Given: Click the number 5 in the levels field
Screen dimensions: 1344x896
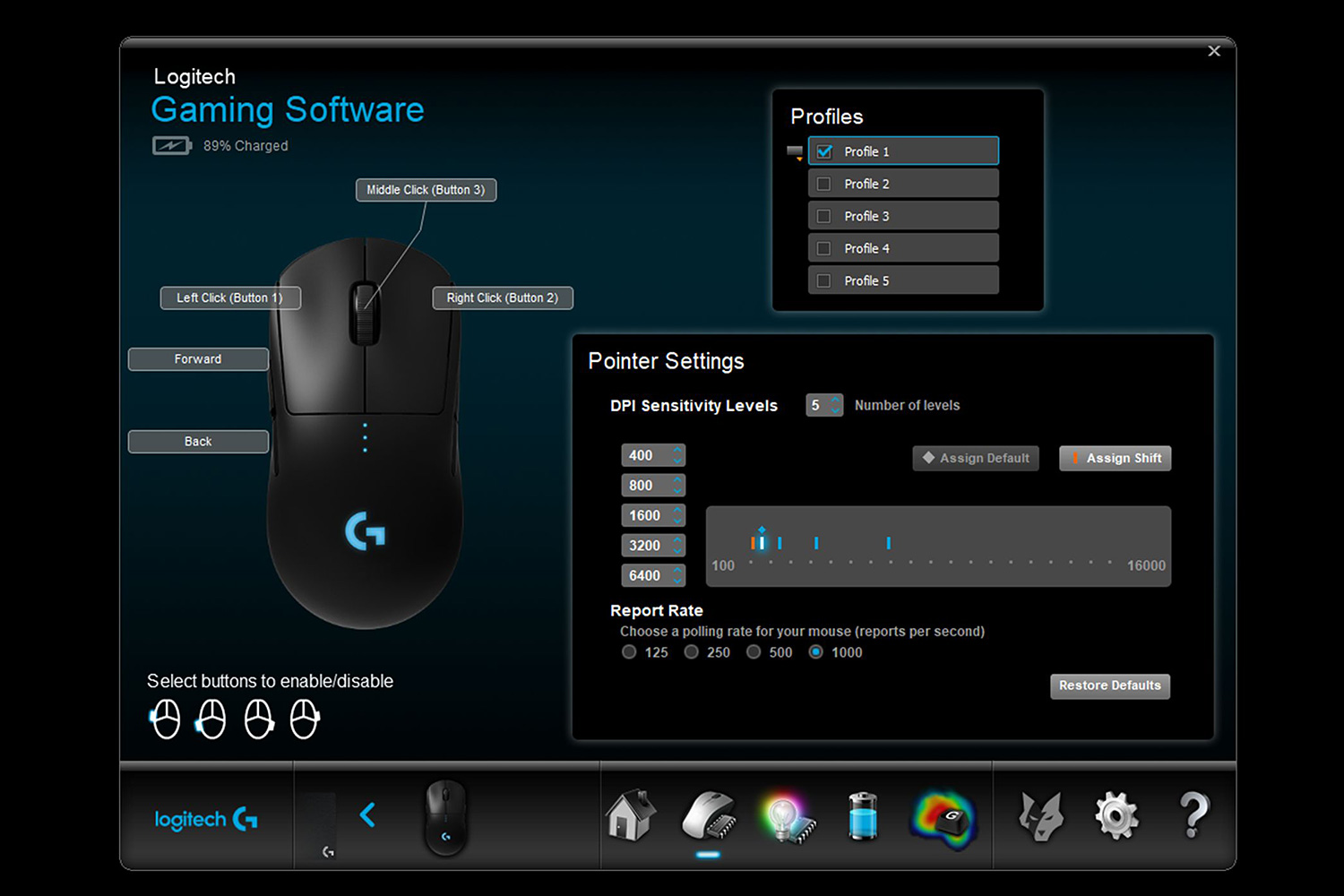Looking at the screenshot, I should (815, 405).
